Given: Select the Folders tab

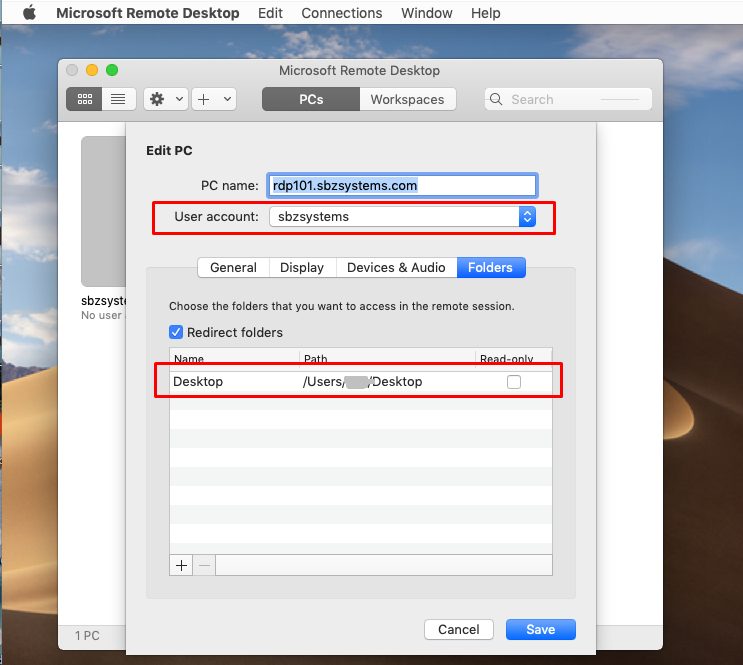Looking at the screenshot, I should [x=490, y=267].
